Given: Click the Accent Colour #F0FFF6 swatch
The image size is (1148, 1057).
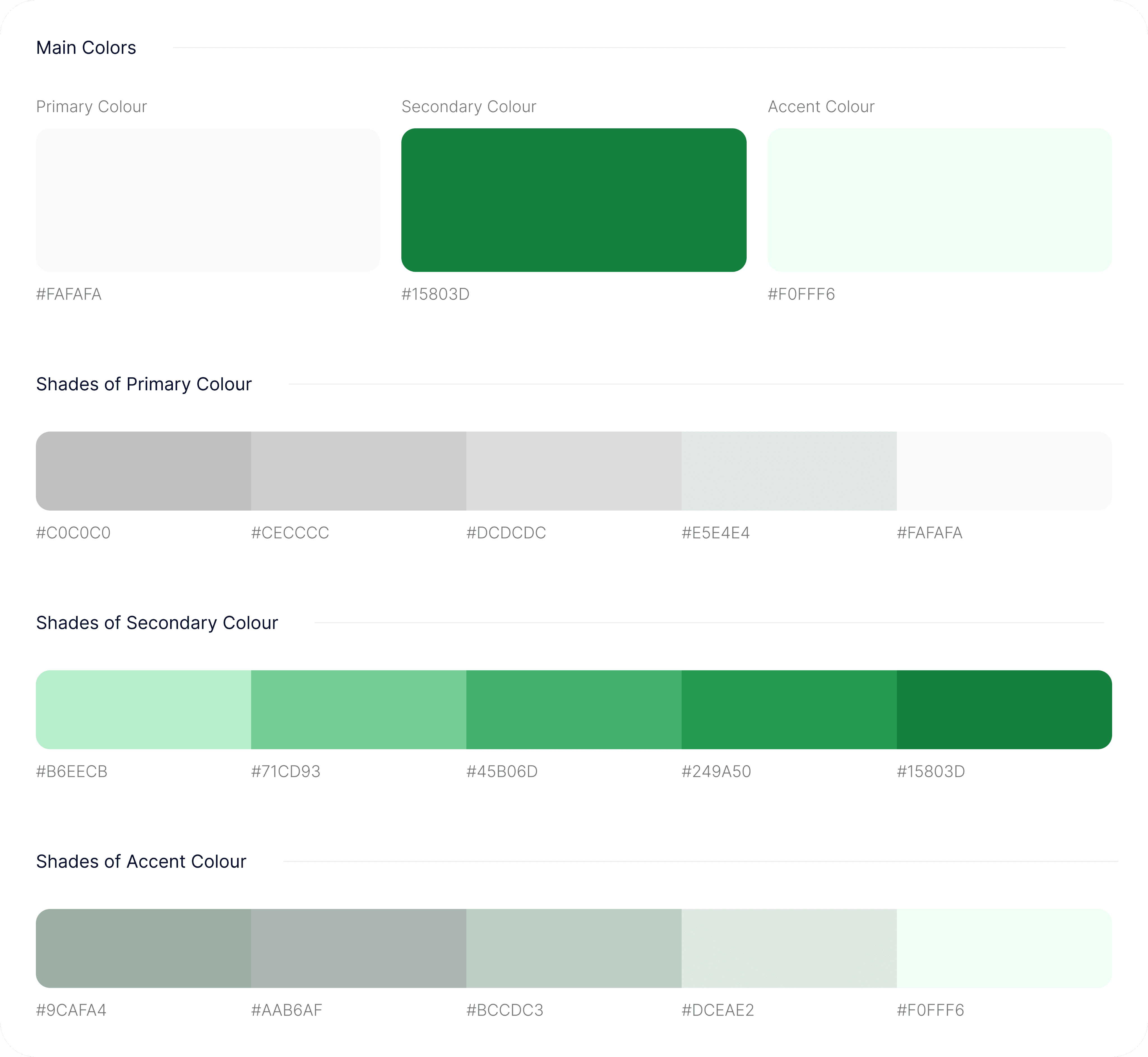Looking at the screenshot, I should point(939,200).
